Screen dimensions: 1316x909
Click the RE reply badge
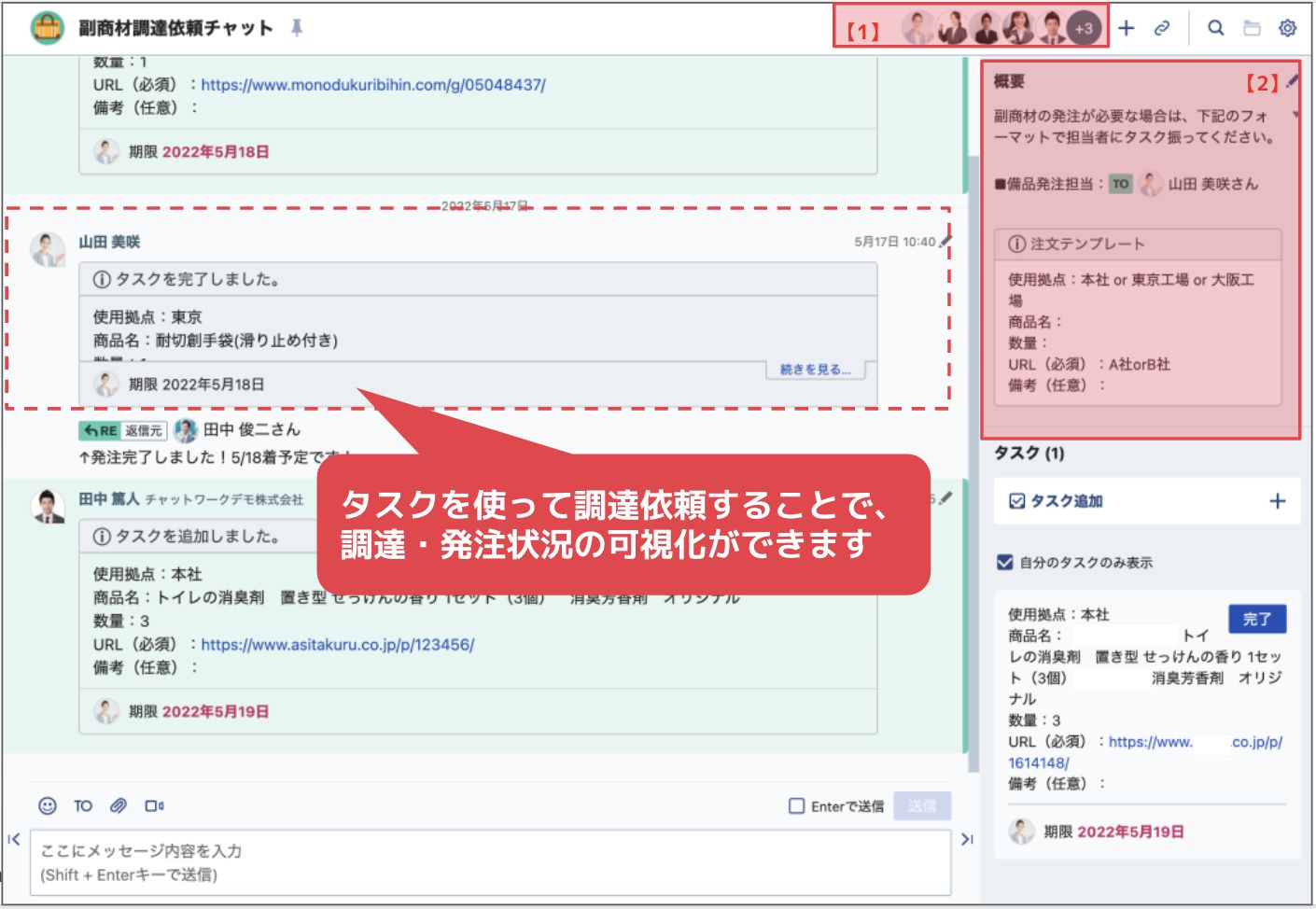[x=100, y=430]
